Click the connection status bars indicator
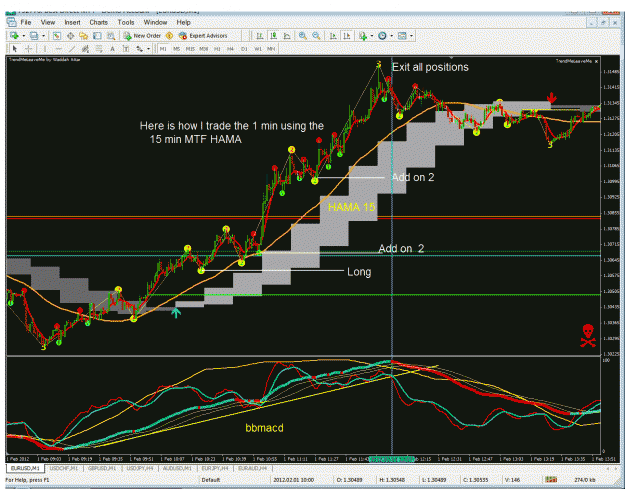The height and width of the screenshot is (489, 625). coord(551,480)
